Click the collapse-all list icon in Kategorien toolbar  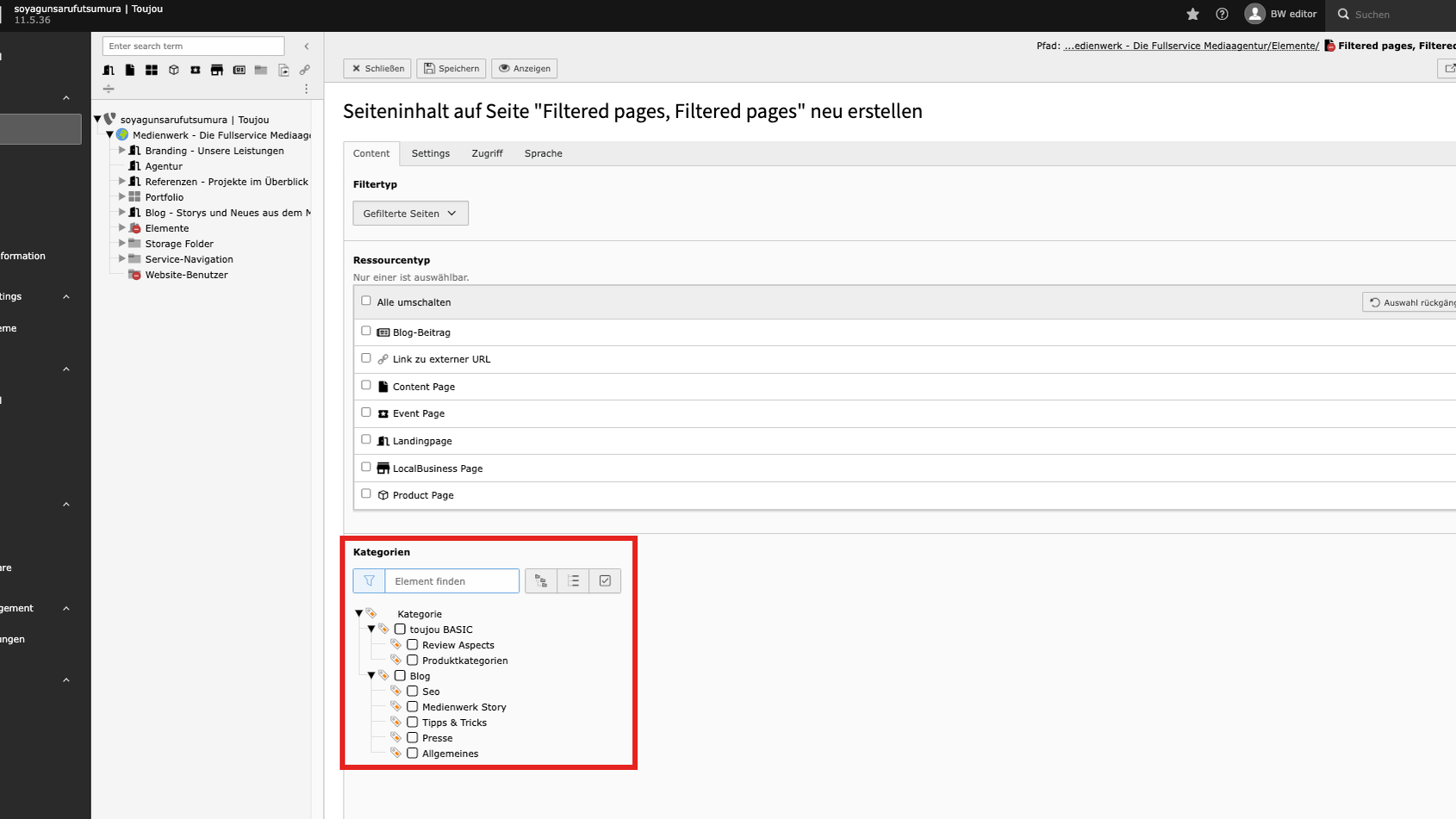[x=574, y=581]
